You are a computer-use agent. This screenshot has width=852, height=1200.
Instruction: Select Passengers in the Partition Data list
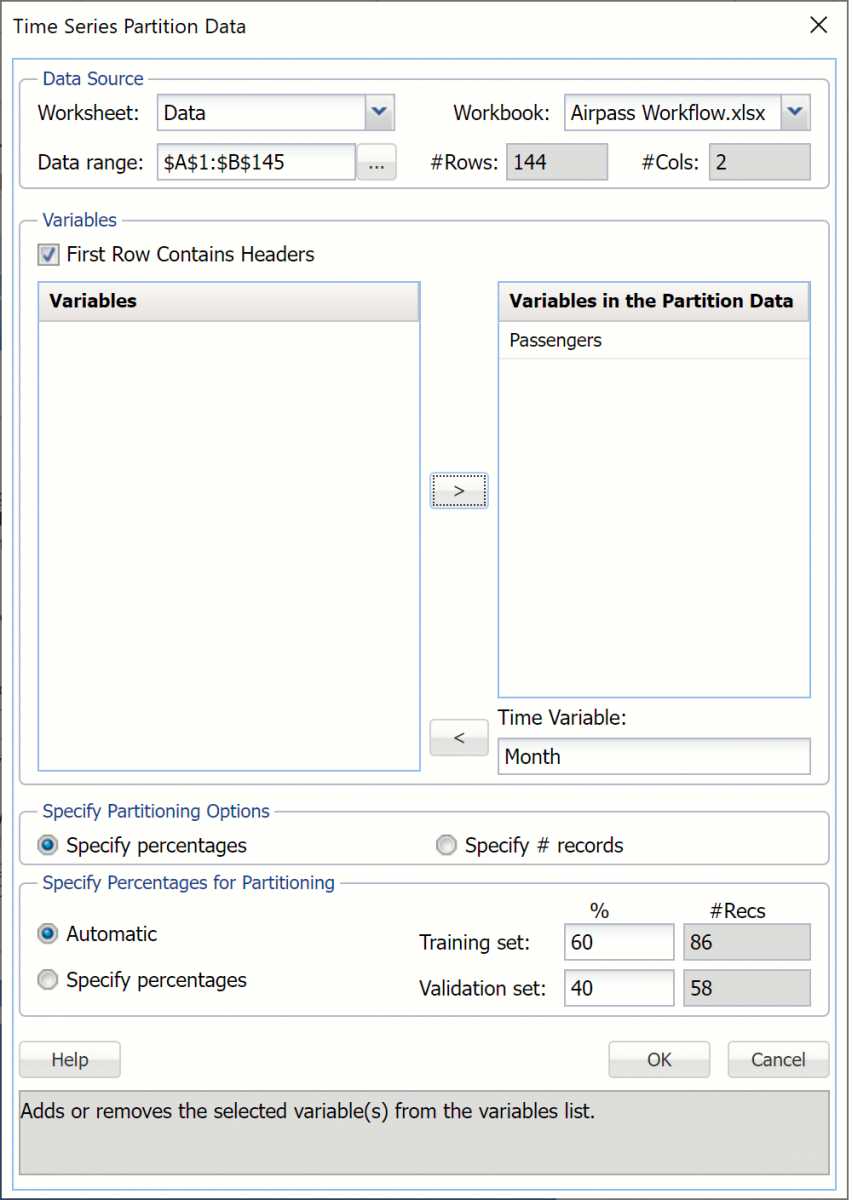pyautogui.click(x=556, y=340)
